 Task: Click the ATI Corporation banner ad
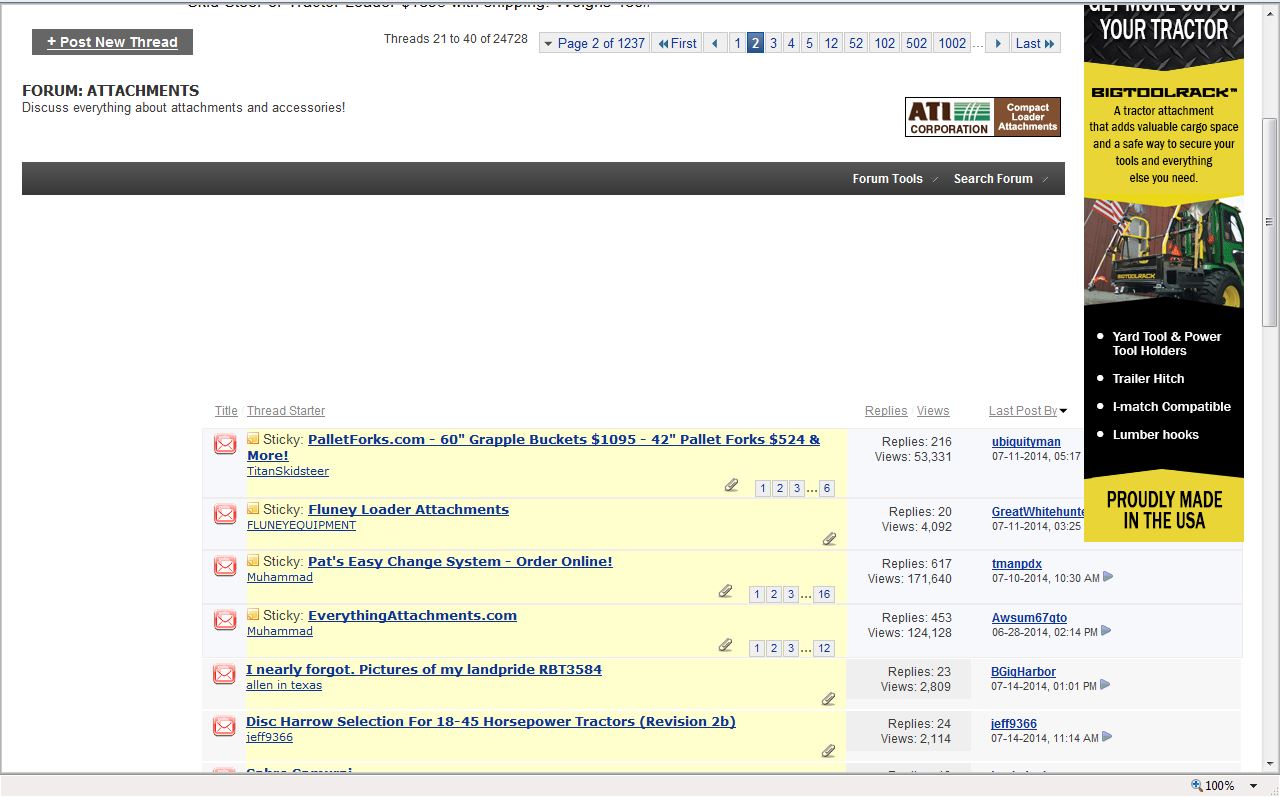pyautogui.click(x=982, y=117)
